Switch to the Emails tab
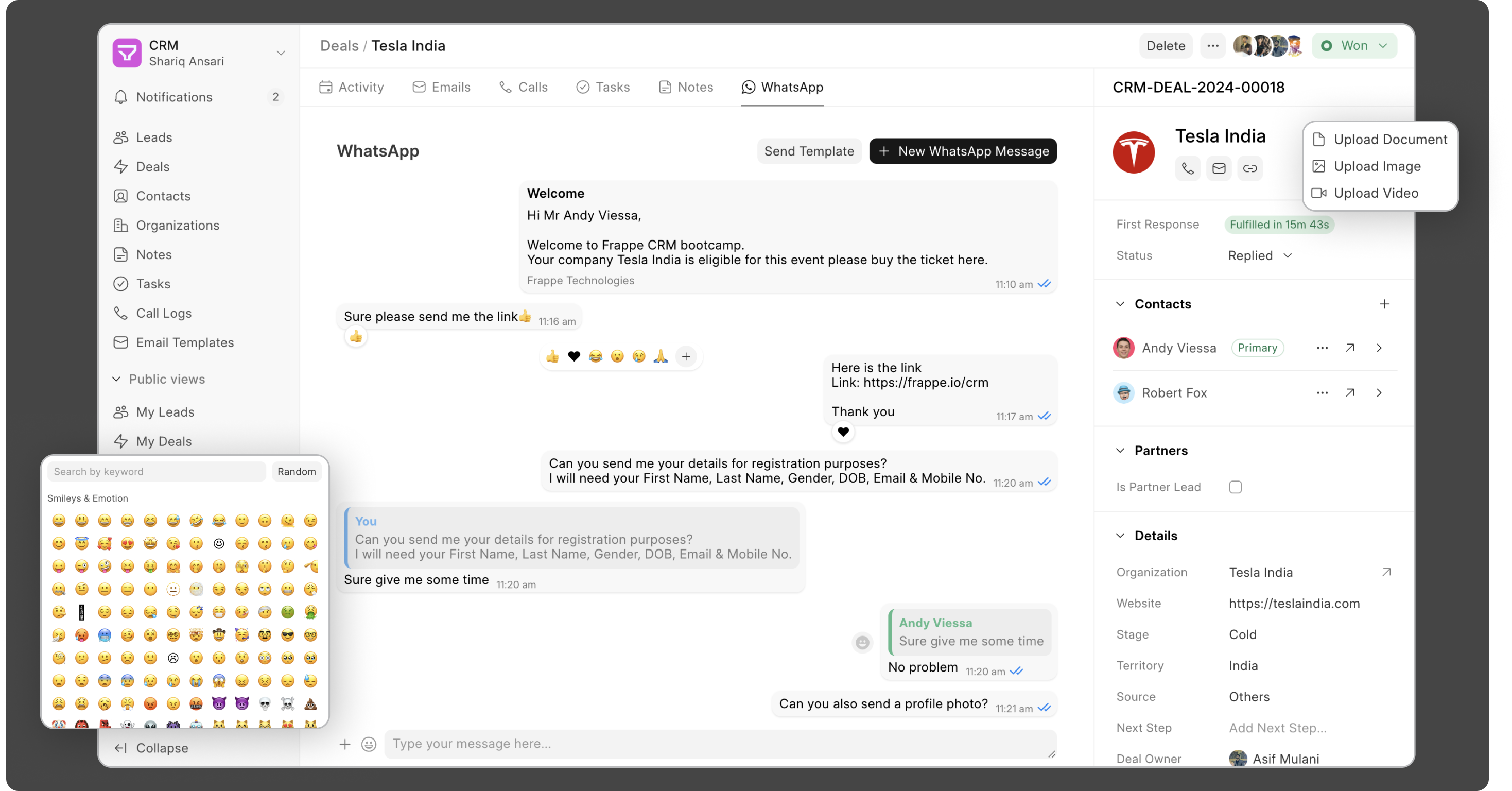 click(x=441, y=88)
